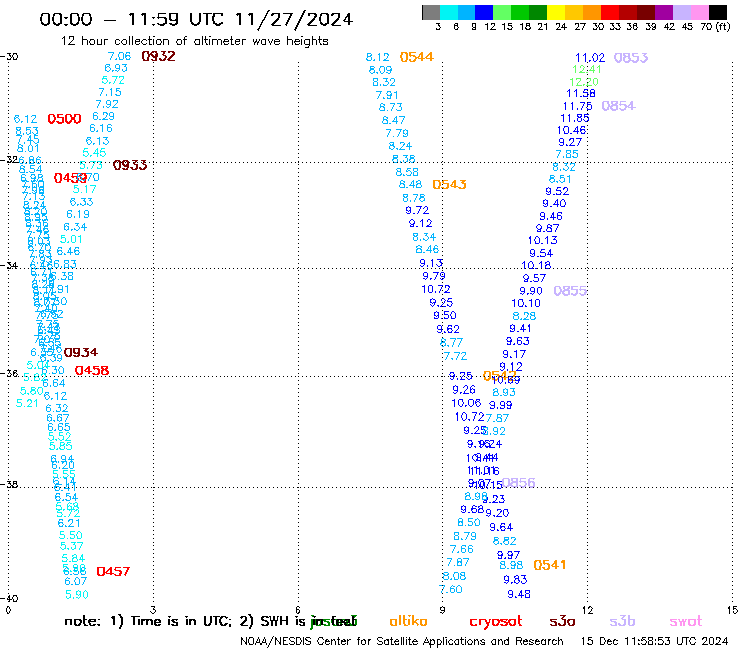Image resolution: width=740 pixels, height=650 pixels.
Task: Click the wave height value '9.72'
Action: pos(417,210)
